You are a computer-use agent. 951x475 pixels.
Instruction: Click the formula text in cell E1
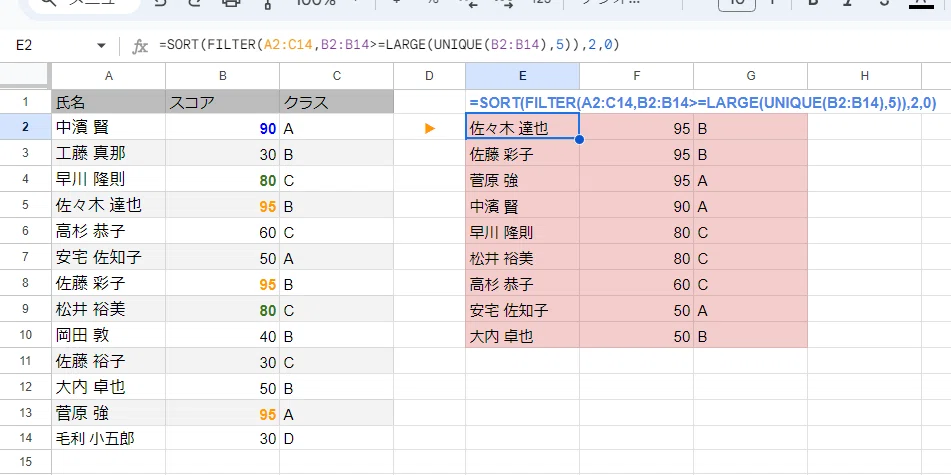(702, 103)
